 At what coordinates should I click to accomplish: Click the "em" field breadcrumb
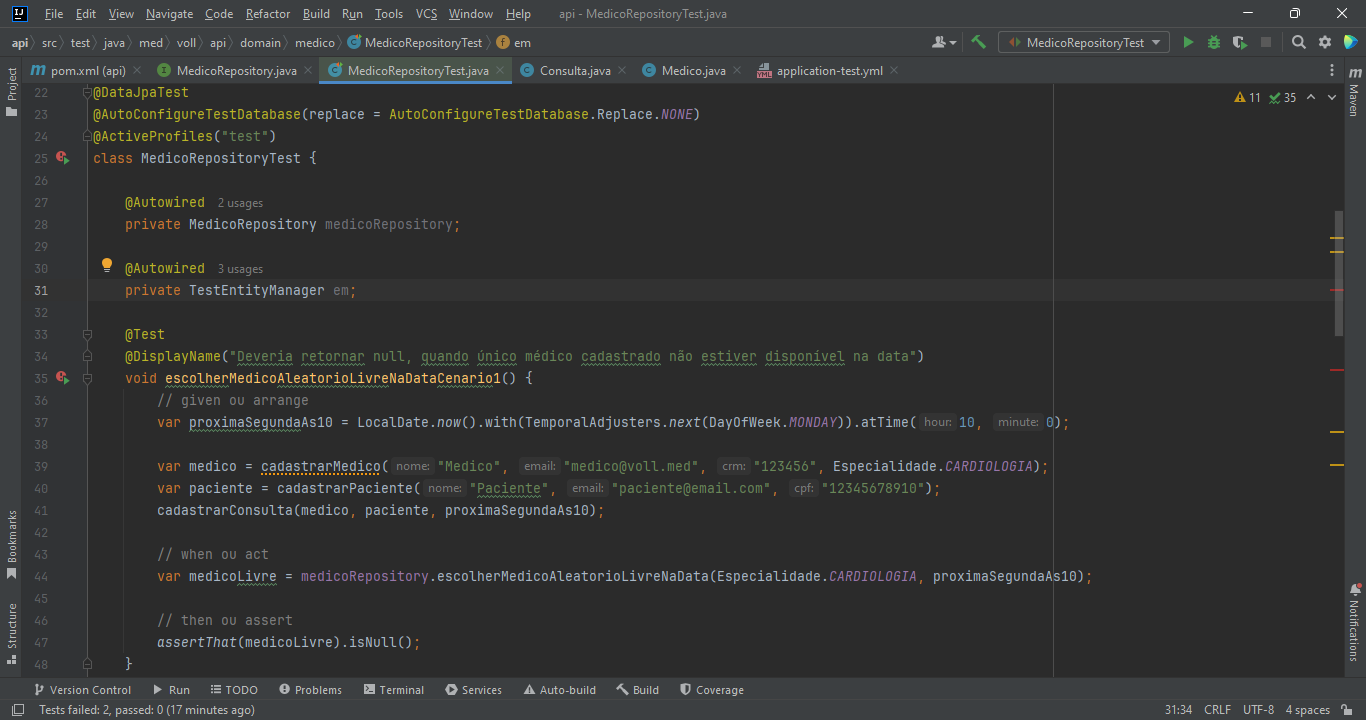[x=514, y=43]
